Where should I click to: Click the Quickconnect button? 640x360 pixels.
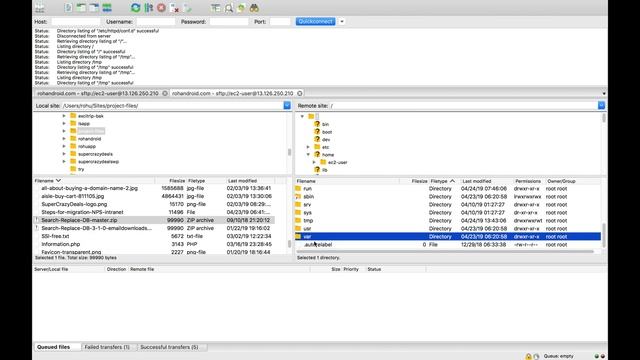(x=316, y=21)
